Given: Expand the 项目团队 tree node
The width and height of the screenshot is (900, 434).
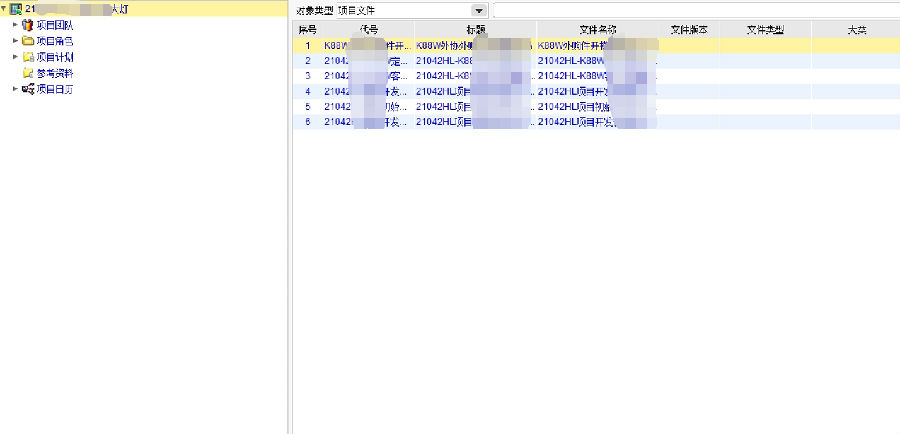Looking at the screenshot, I should point(15,25).
